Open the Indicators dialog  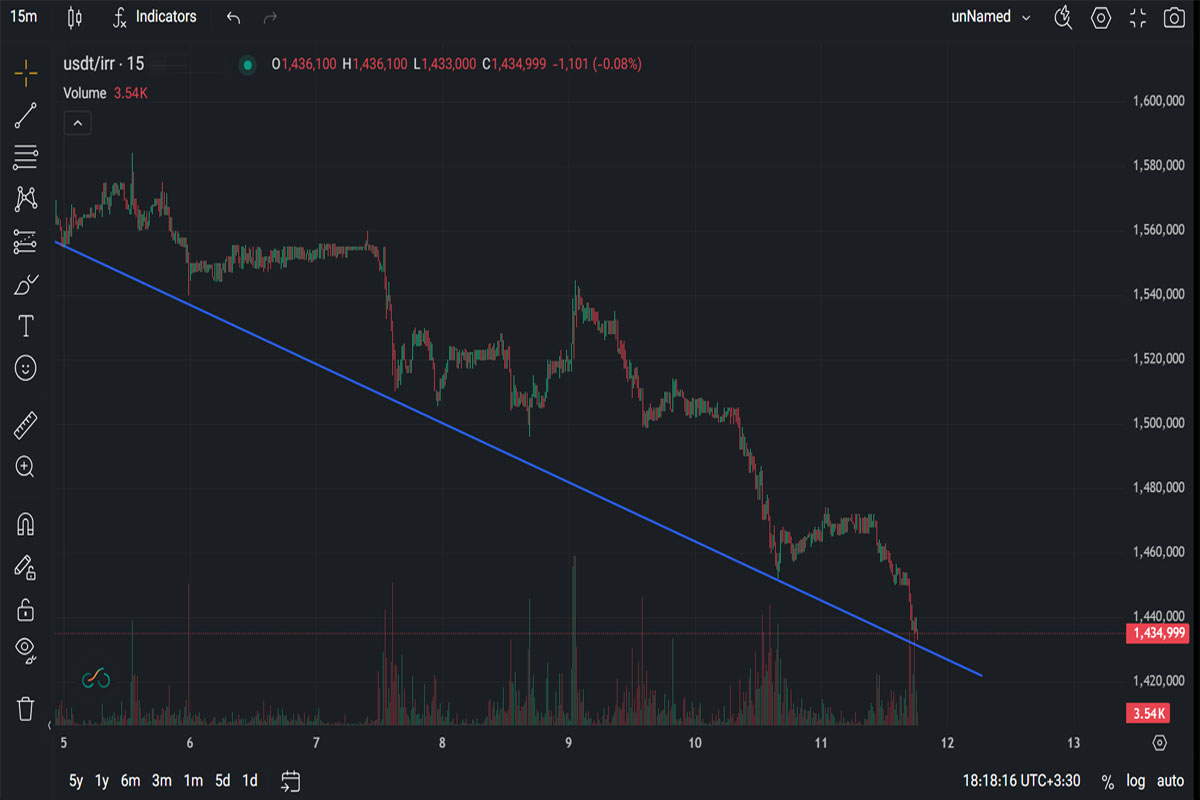coord(155,17)
